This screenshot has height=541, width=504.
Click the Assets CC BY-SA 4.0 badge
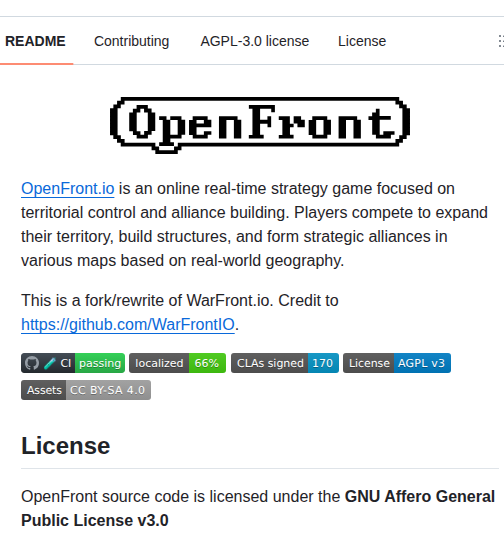[86, 390]
